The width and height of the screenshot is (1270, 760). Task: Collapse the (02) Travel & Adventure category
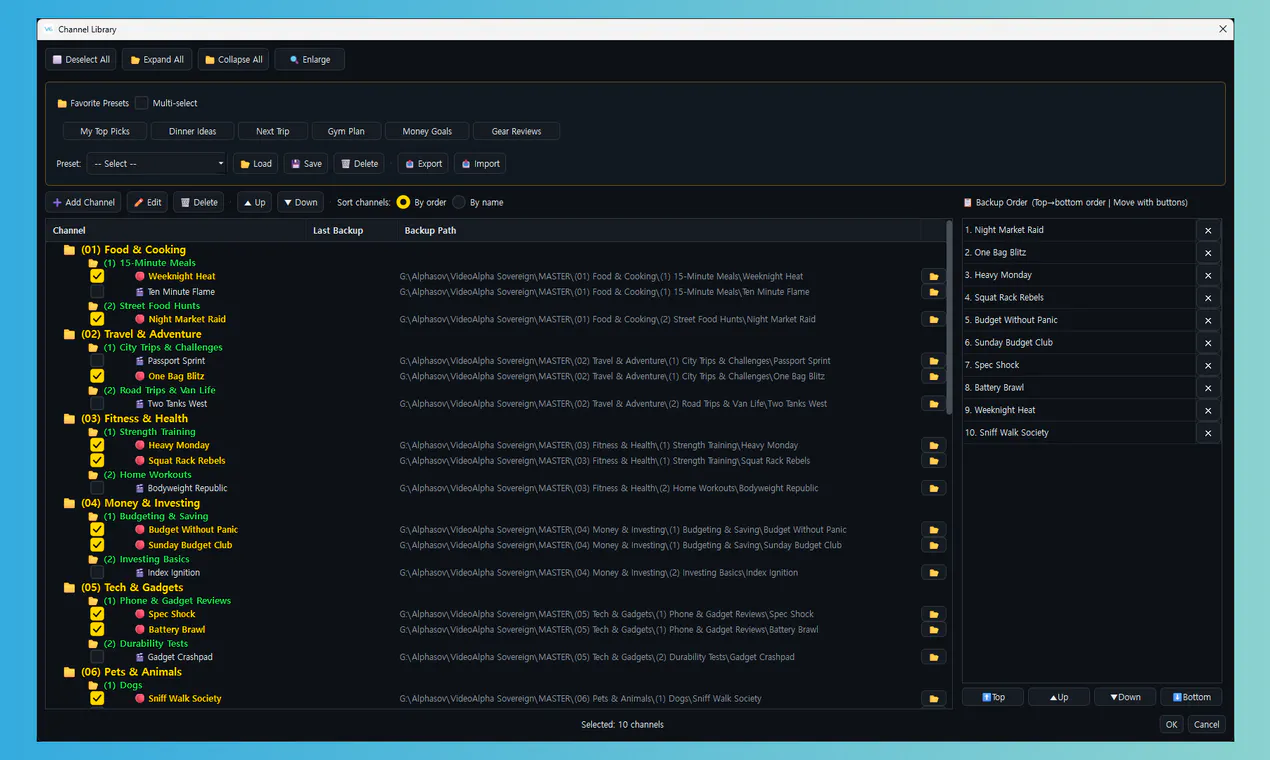(x=70, y=334)
